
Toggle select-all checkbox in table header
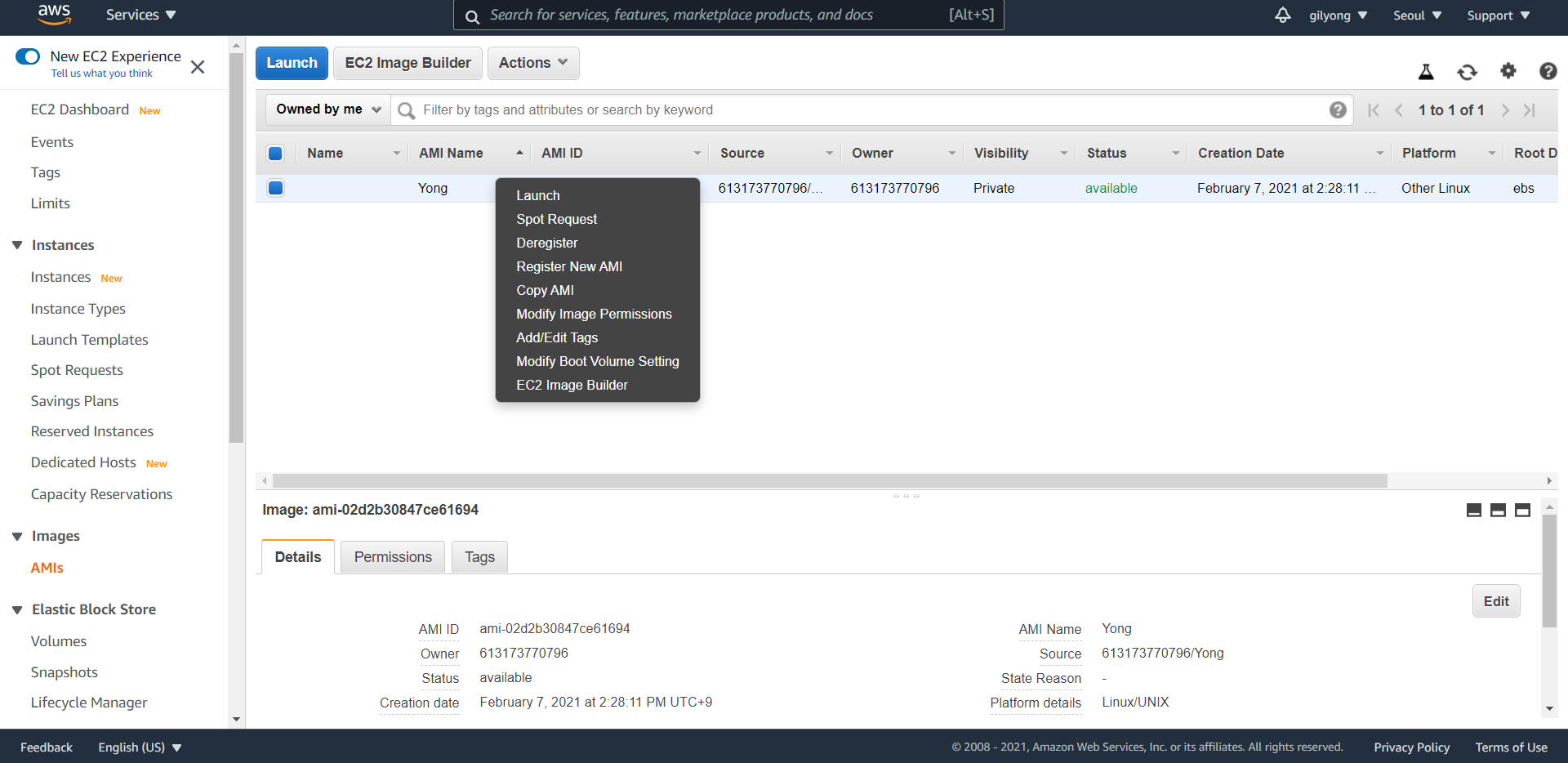point(275,153)
